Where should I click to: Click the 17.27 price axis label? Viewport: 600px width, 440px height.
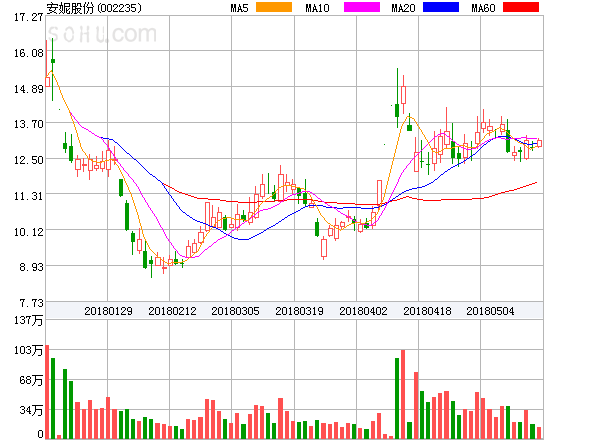click(x=28, y=17)
